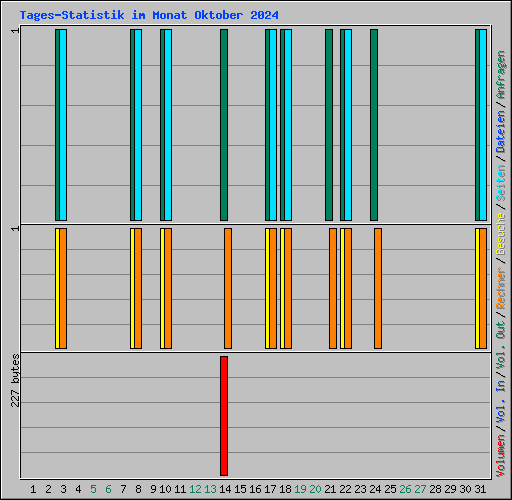This screenshot has height=500, width=512.
Task: Select the orange Rechner bar for day 10
Action: 168,289
